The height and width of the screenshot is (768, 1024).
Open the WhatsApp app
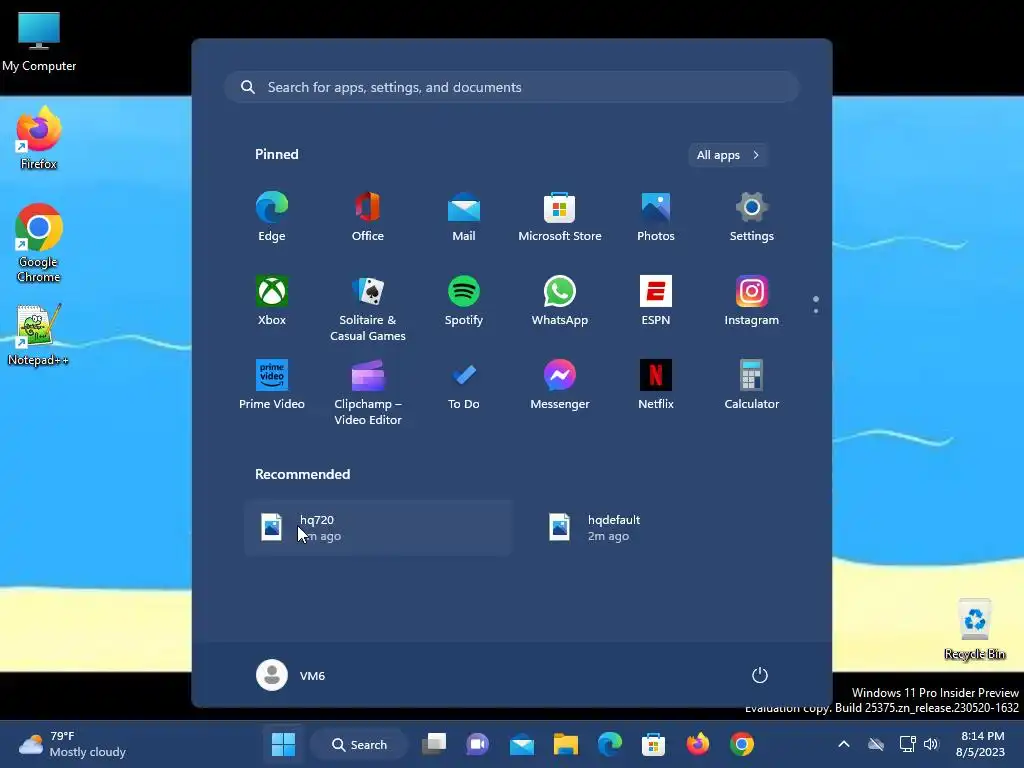click(560, 300)
